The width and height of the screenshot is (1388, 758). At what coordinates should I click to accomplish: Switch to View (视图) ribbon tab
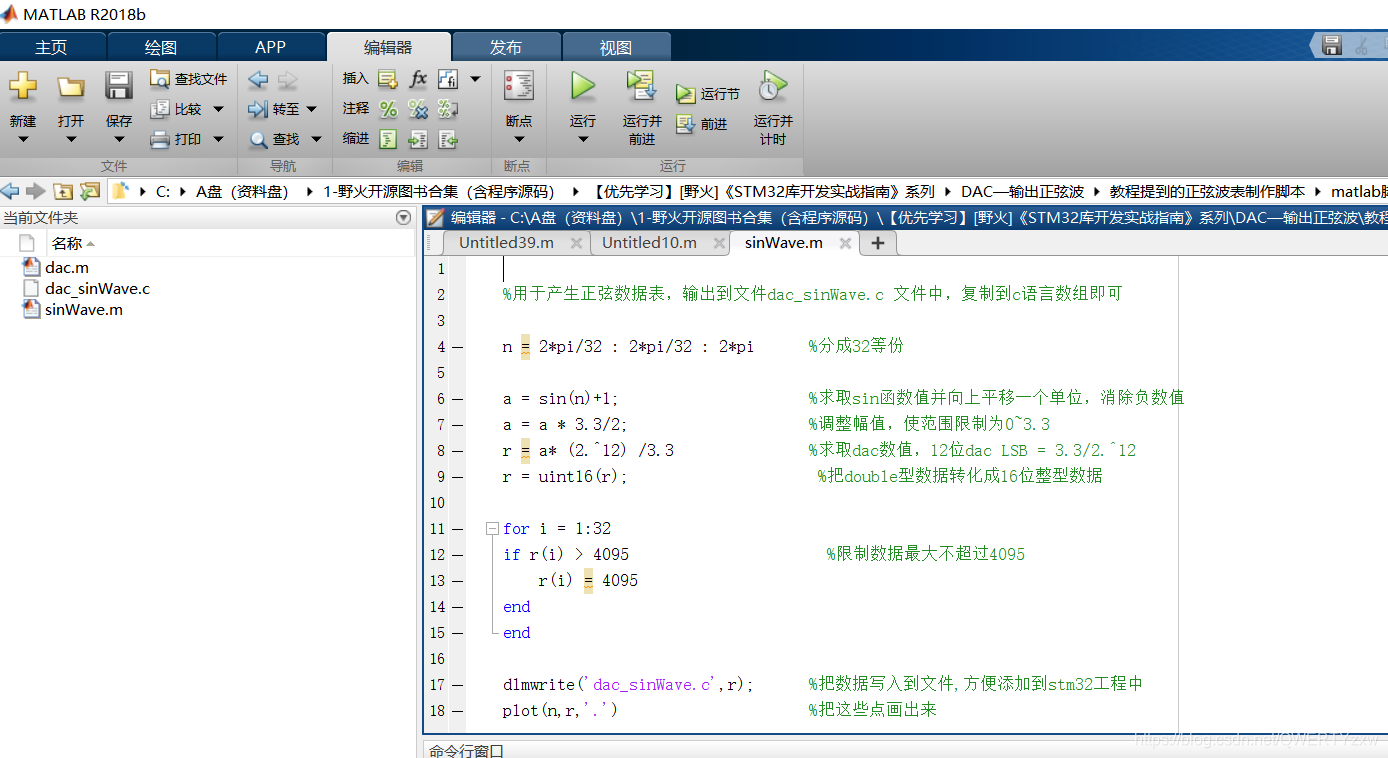click(x=616, y=47)
